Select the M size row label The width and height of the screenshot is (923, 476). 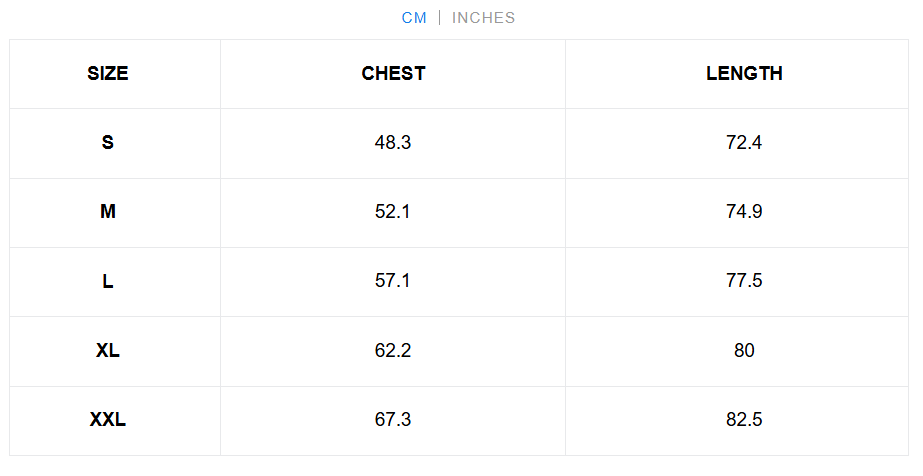[108, 212]
